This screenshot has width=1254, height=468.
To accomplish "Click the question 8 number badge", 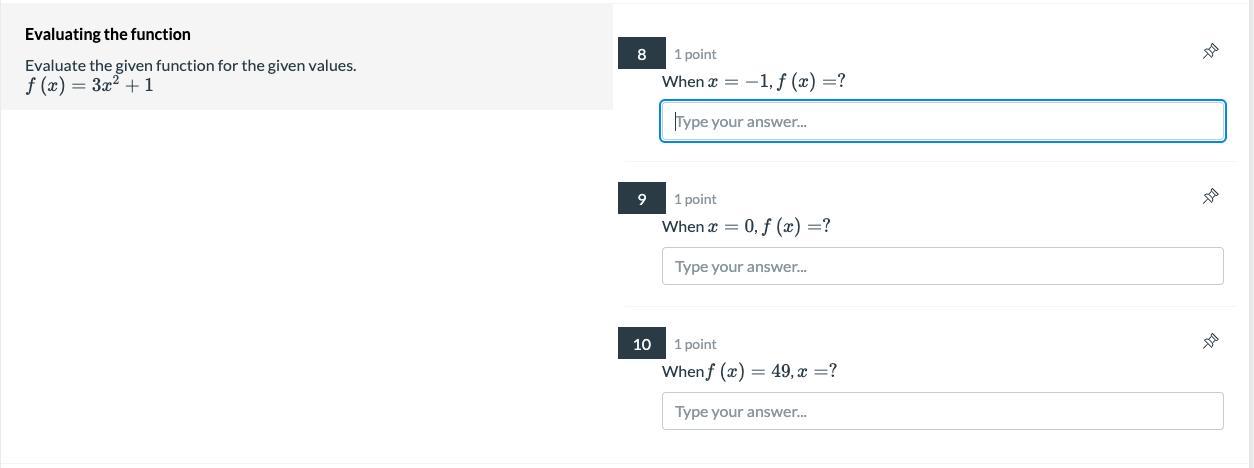I will pyautogui.click(x=641, y=54).
